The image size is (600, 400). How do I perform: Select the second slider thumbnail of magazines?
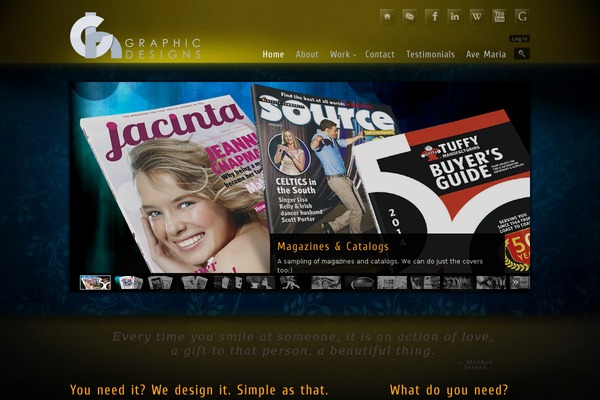click(129, 282)
